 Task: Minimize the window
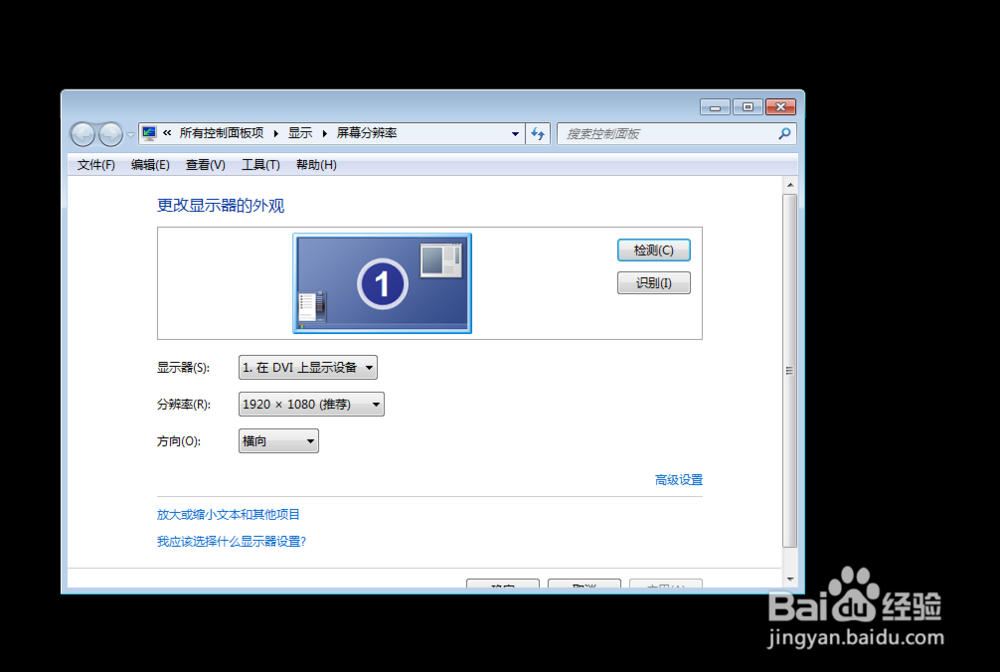715,107
